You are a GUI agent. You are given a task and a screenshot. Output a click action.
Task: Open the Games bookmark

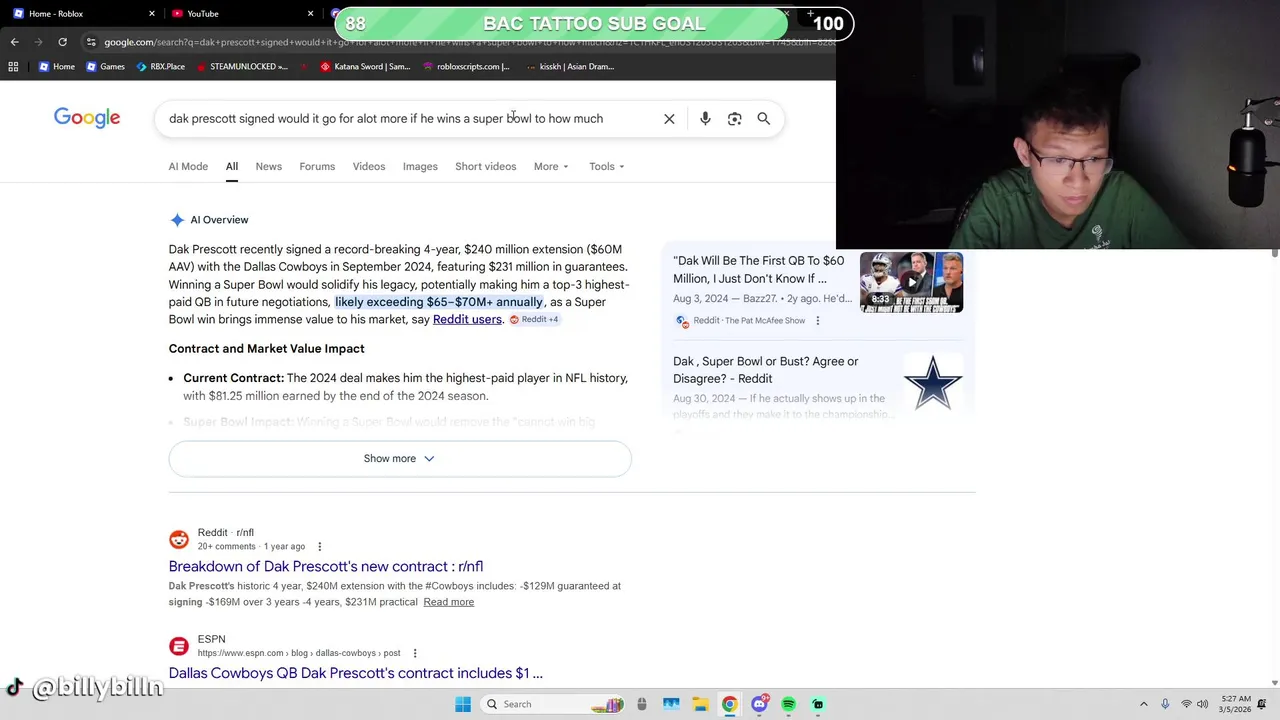(105, 66)
